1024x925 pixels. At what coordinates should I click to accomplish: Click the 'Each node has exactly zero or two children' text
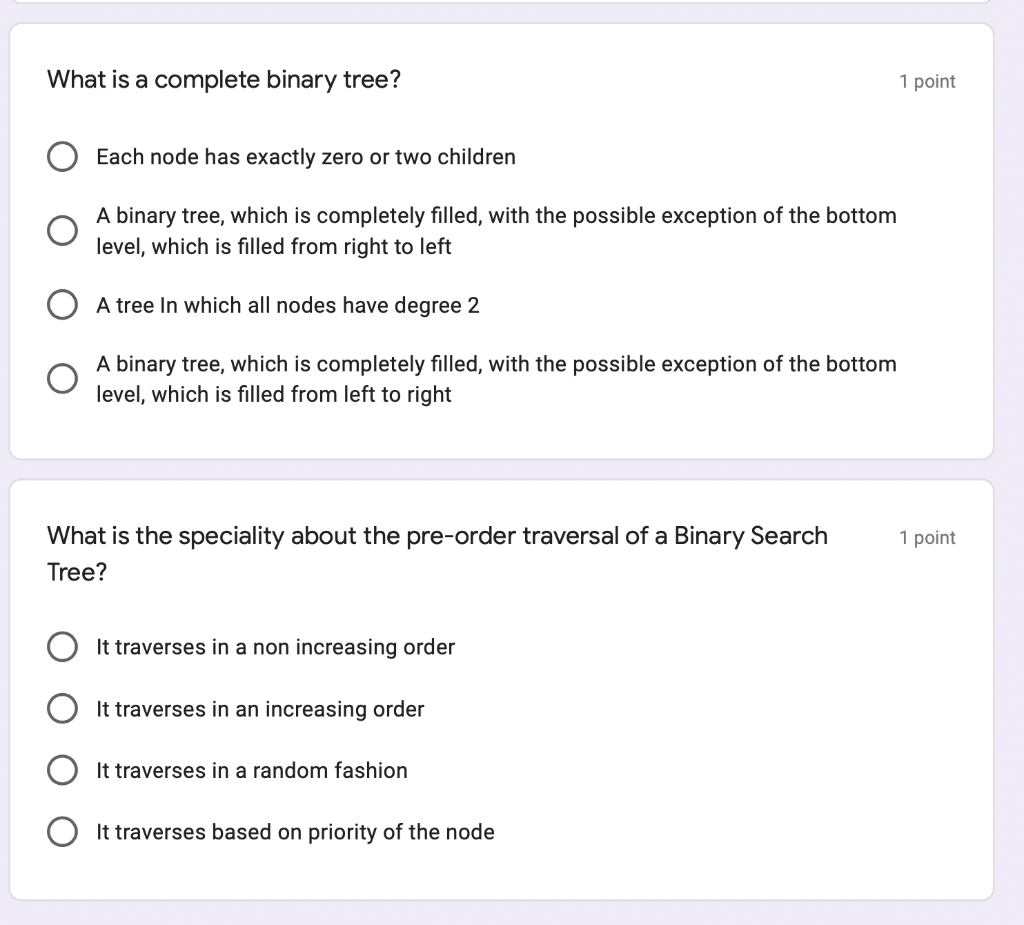point(306,157)
